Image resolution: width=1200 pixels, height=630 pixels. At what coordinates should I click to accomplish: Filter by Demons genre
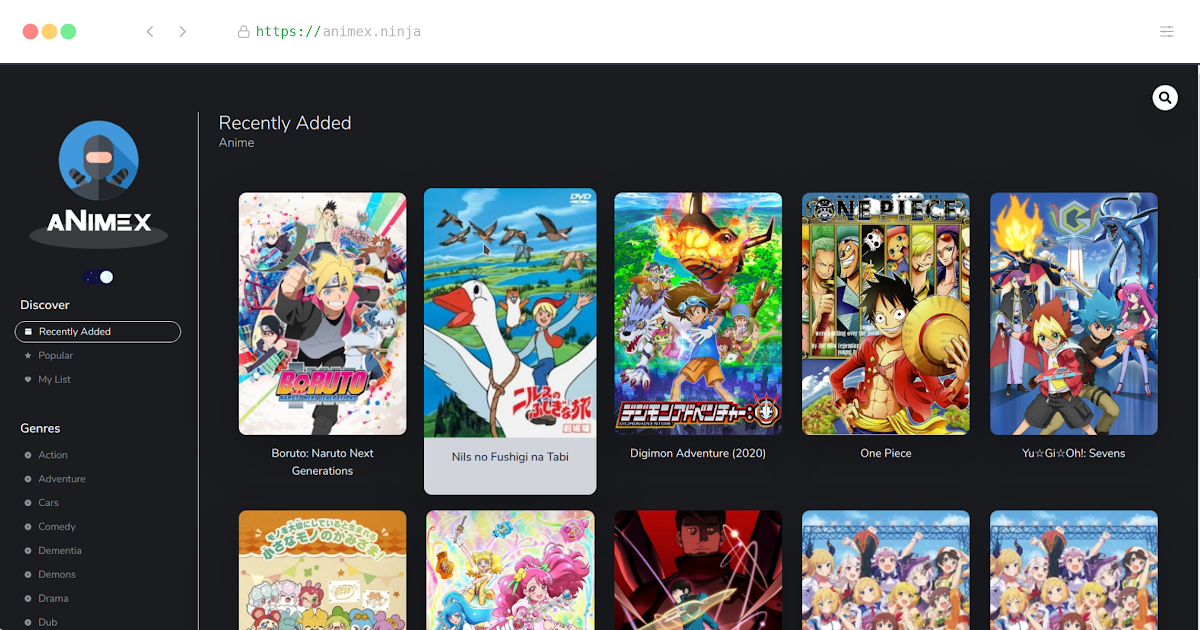[57, 575]
